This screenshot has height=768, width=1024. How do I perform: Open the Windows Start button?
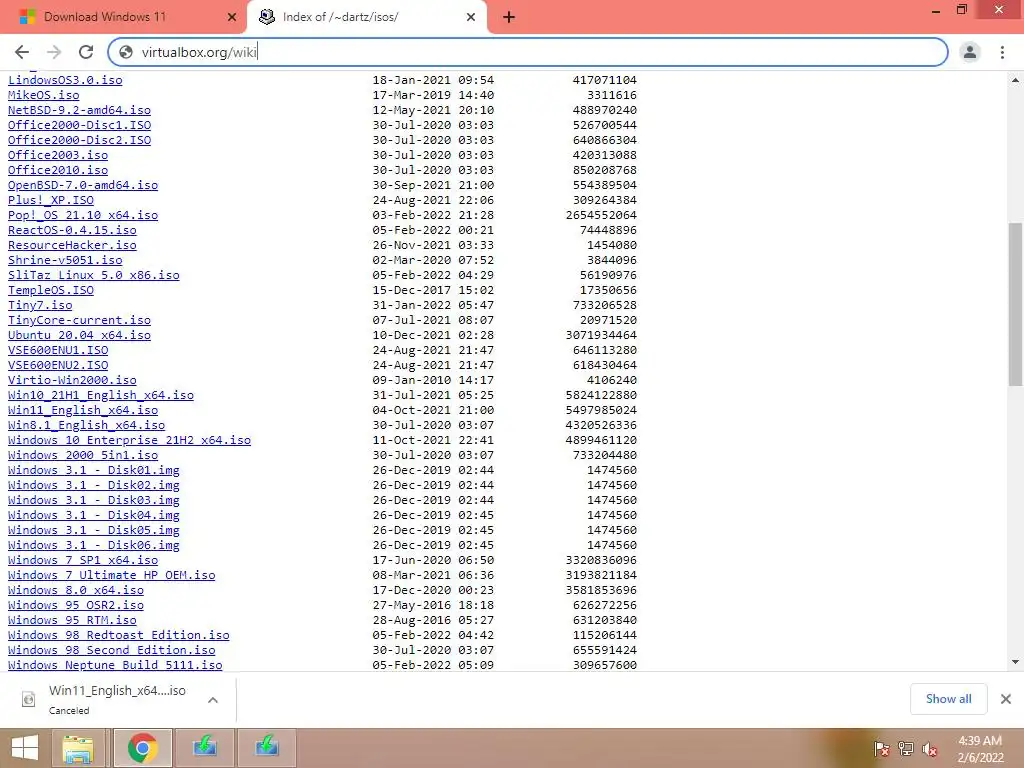point(25,748)
